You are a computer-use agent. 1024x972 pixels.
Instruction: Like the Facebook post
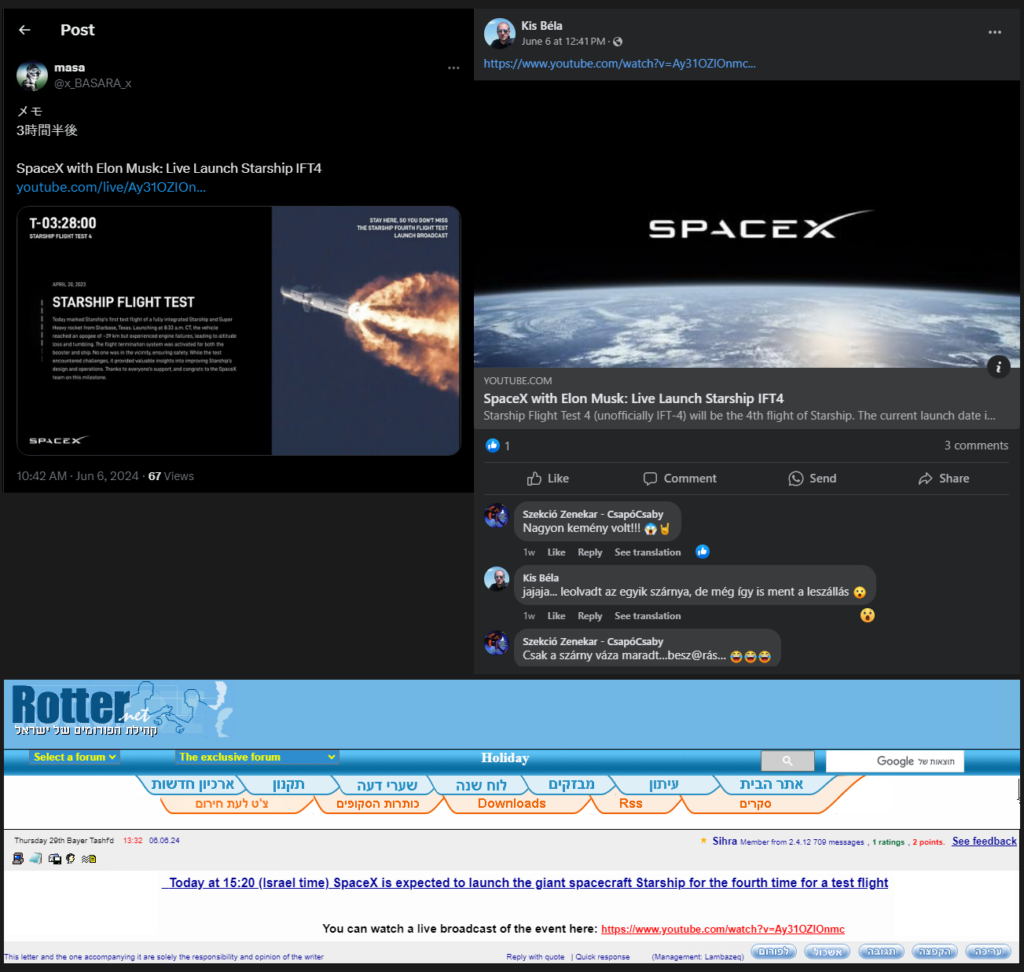548,479
